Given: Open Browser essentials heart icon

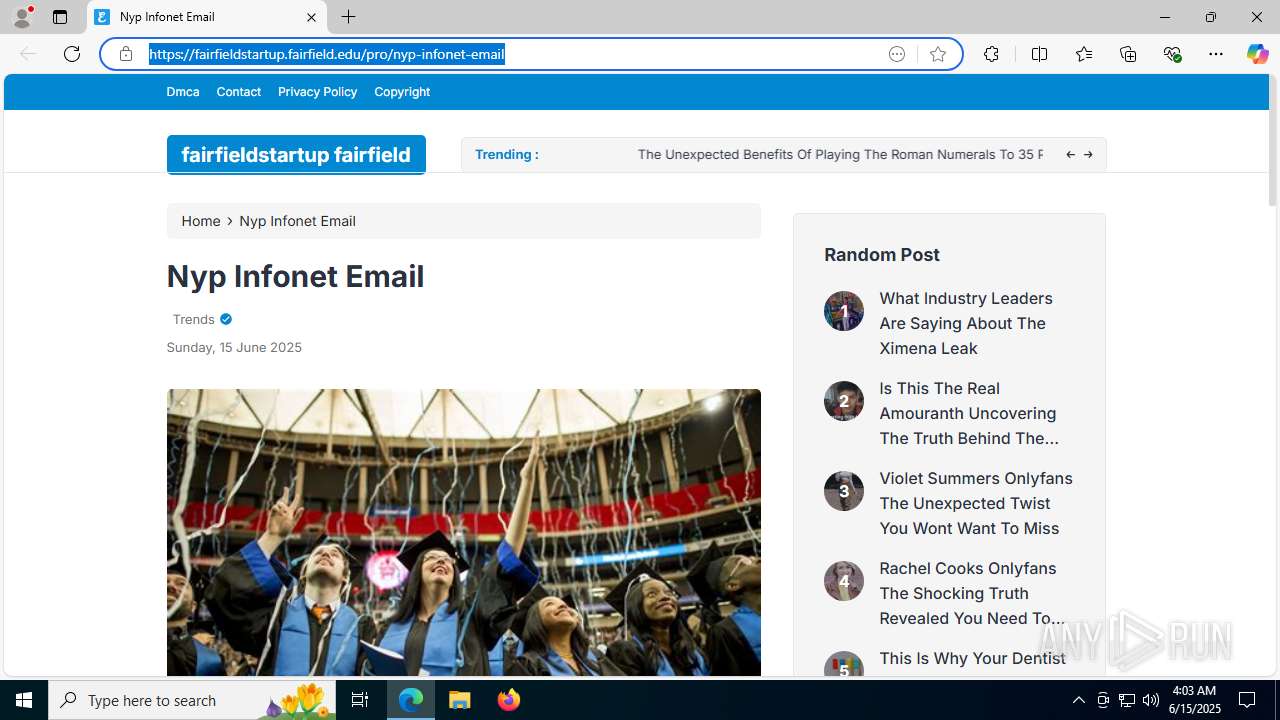Looking at the screenshot, I should pos(1172,54).
